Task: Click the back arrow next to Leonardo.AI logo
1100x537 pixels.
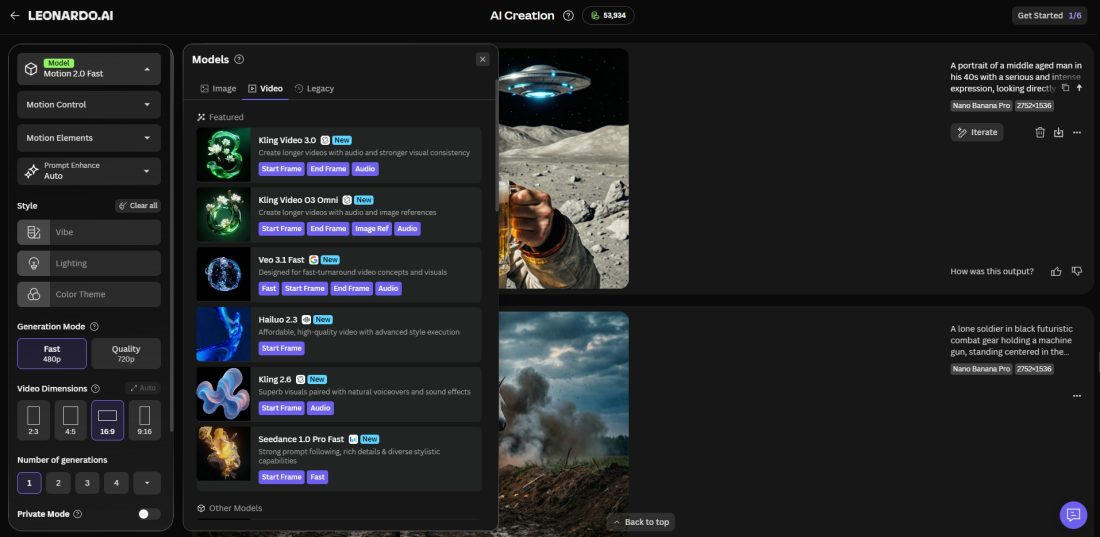Action: click(x=14, y=15)
